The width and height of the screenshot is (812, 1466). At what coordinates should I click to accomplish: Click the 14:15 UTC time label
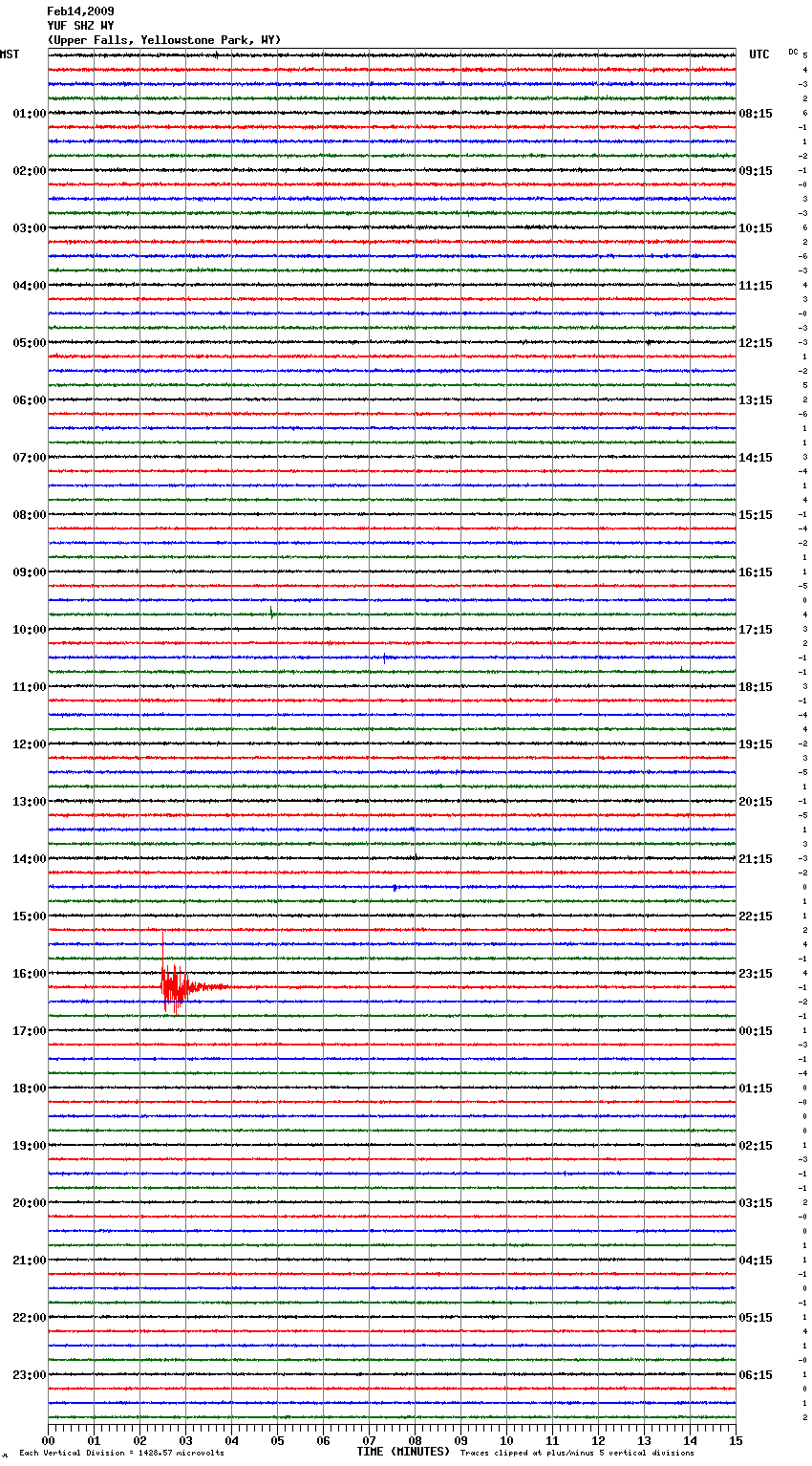click(756, 458)
